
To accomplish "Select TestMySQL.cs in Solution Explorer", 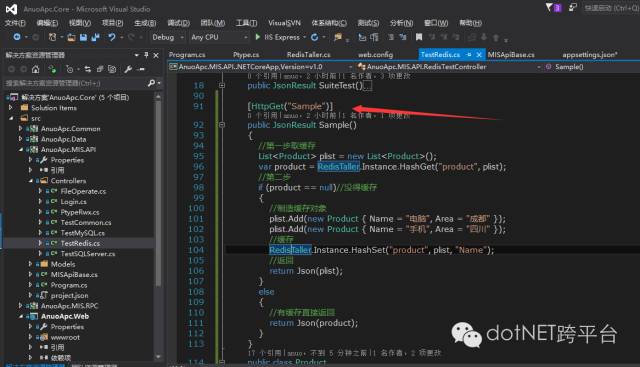I will tap(82, 233).
